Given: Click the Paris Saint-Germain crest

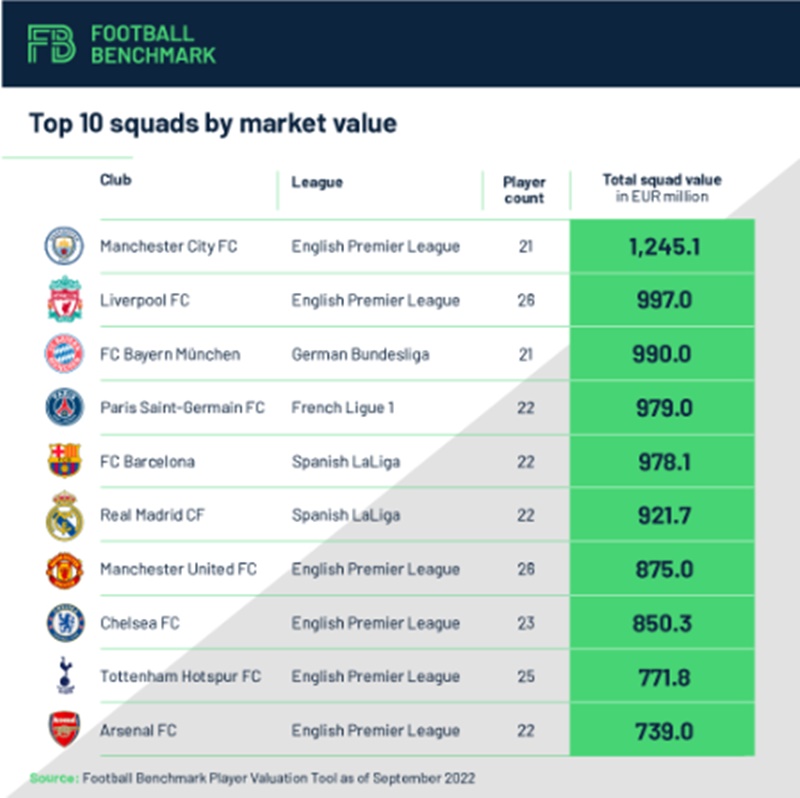Looking at the screenshot, I should [x=64, y=408].
